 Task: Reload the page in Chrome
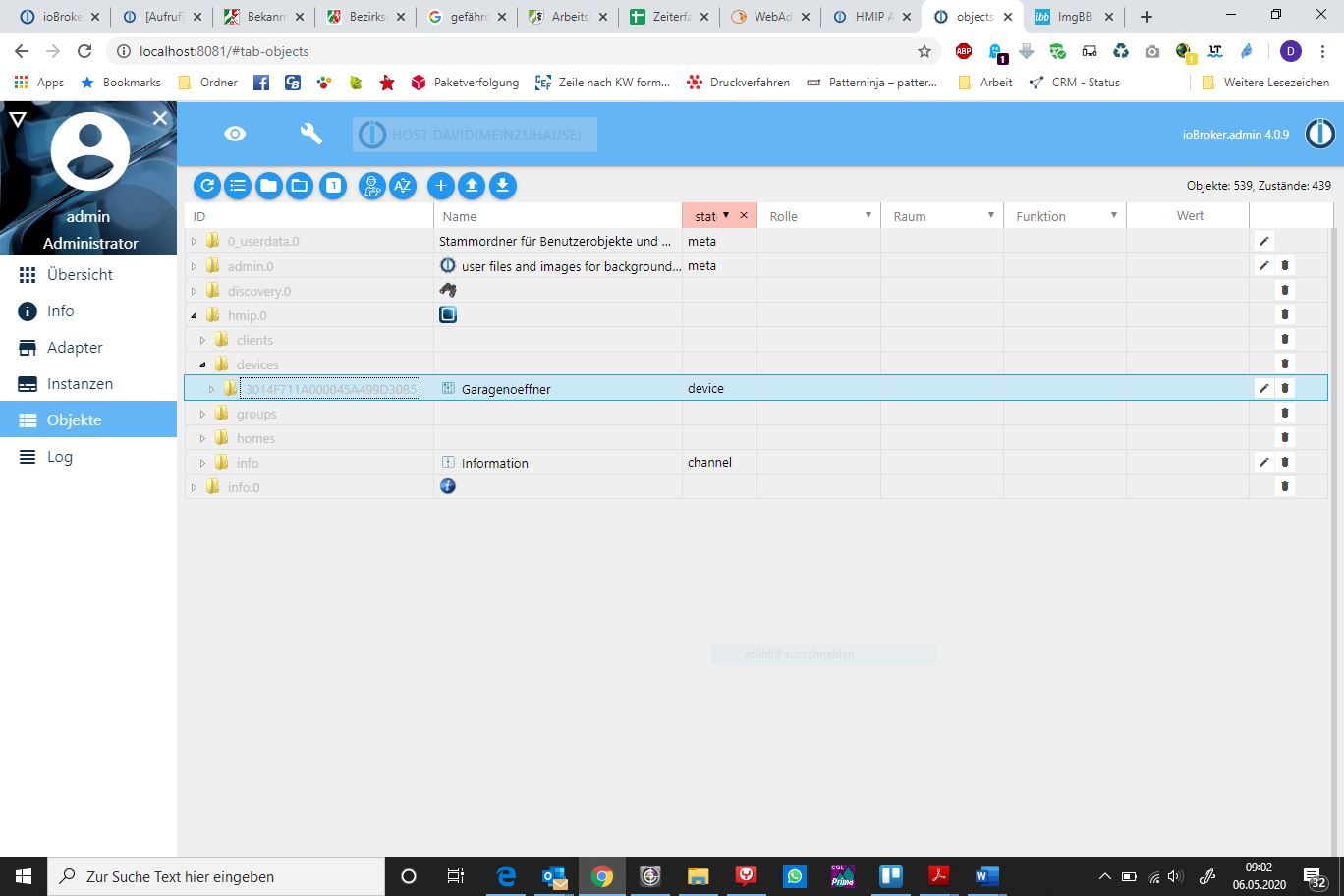click(84, 51)
